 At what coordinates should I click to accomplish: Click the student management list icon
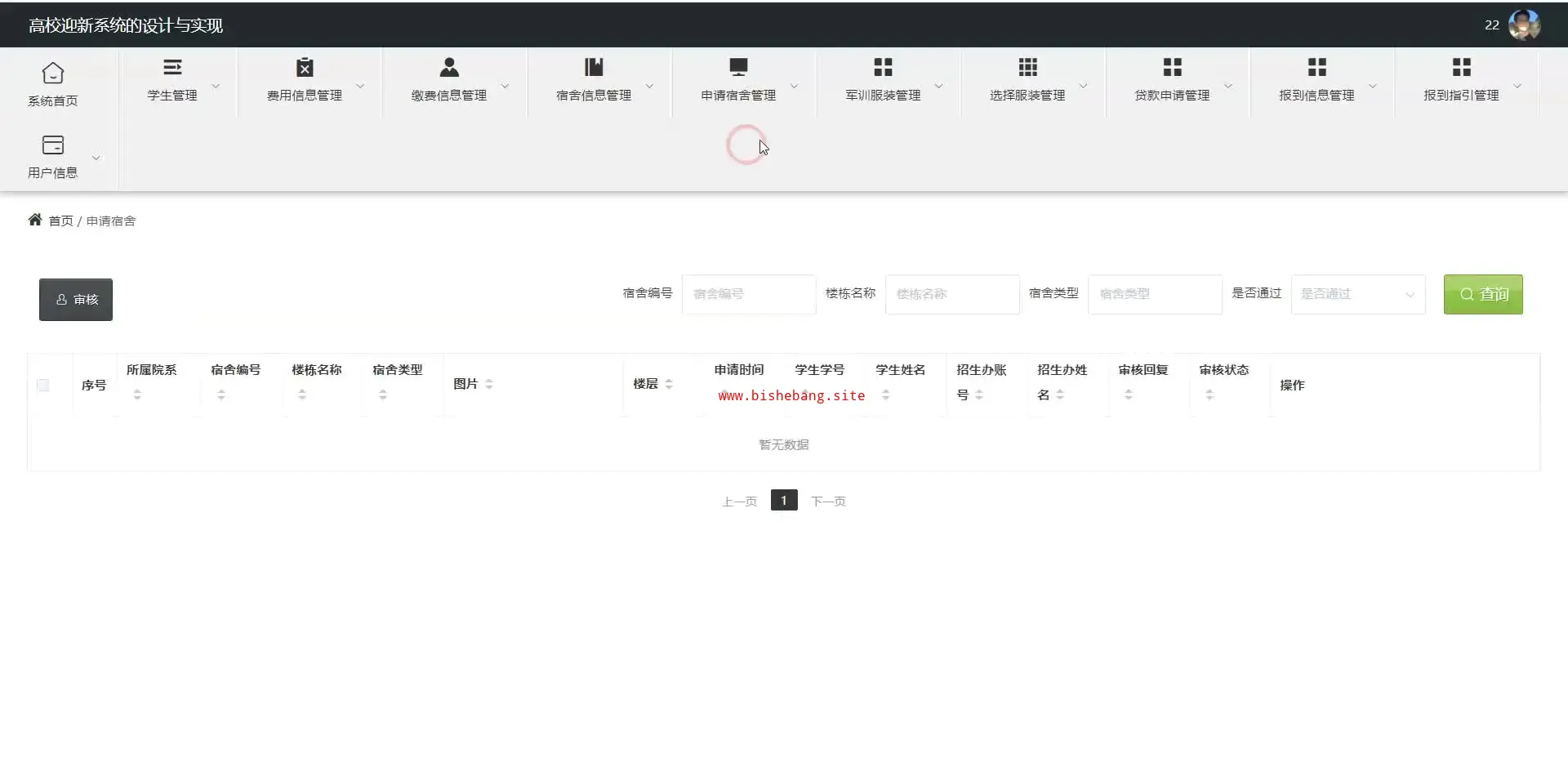[x=172, y=67]
